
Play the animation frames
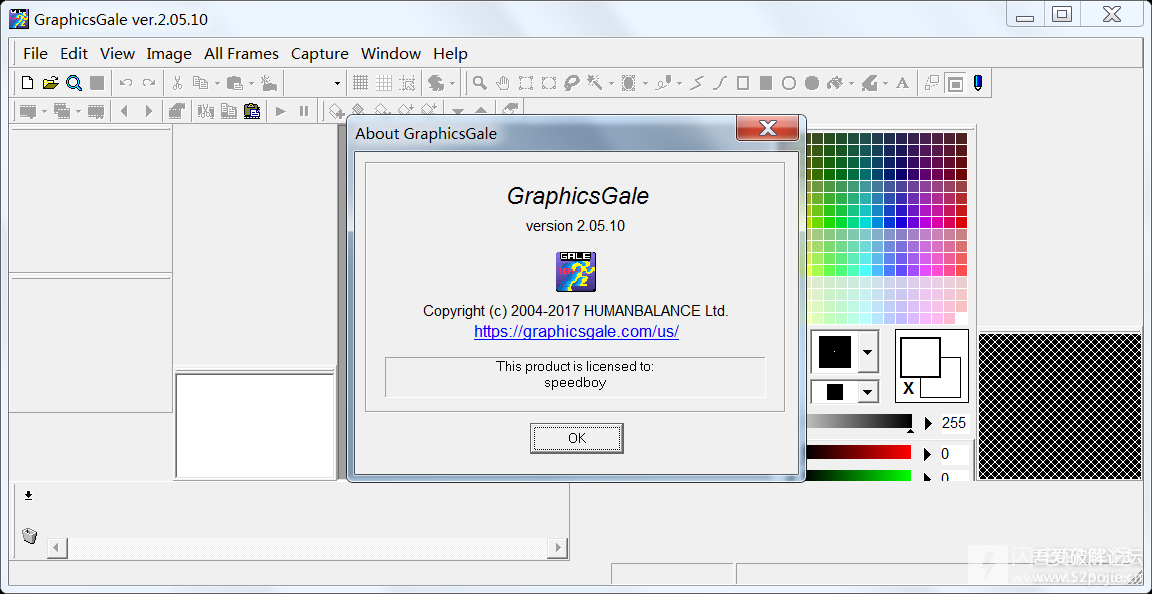click(281, 111)
